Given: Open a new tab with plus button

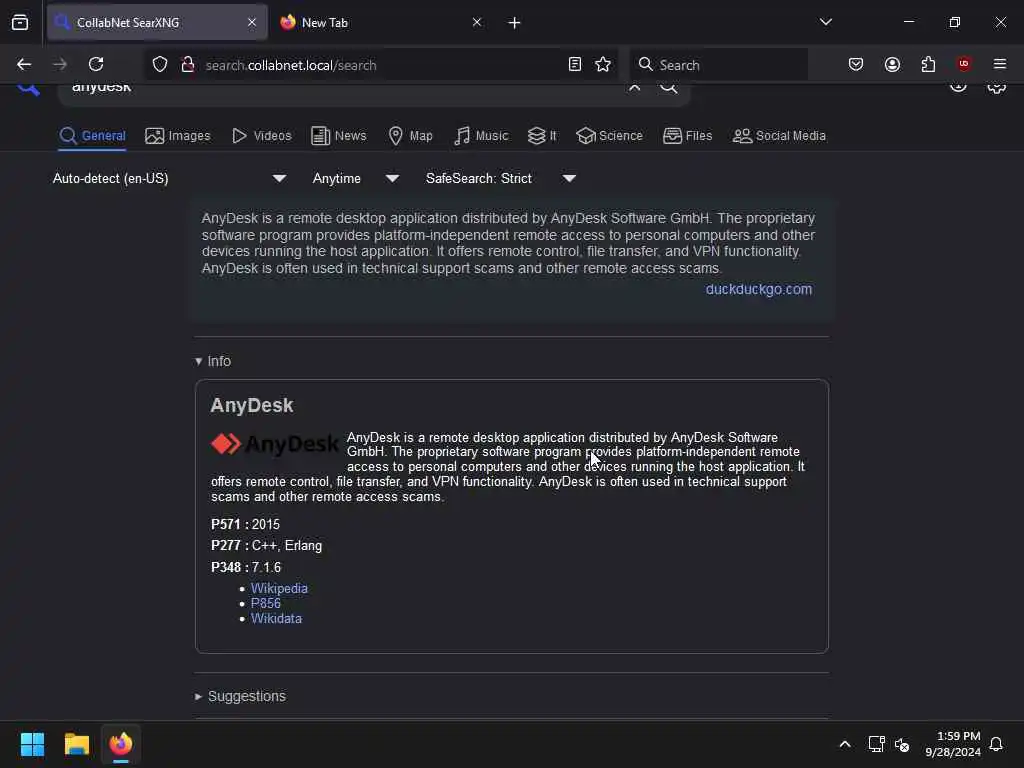Looking at the screenshot, I should [514, 23].
